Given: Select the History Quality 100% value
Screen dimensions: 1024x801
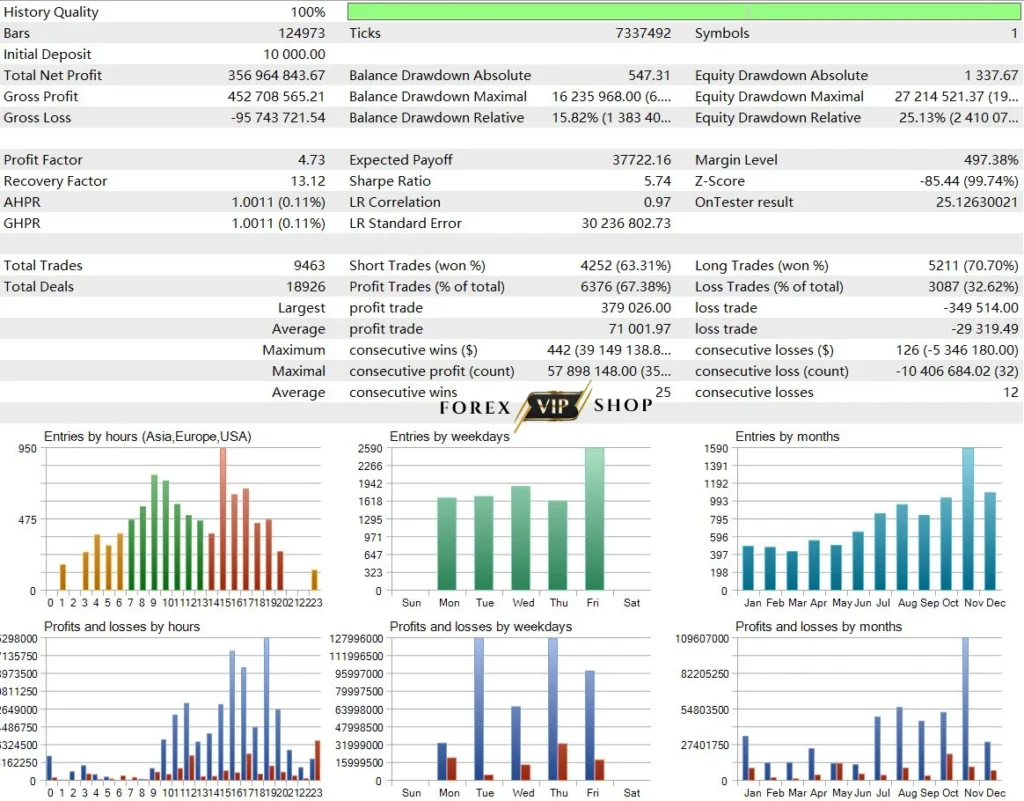Looking at the screenshot, I should pos(308,12).
